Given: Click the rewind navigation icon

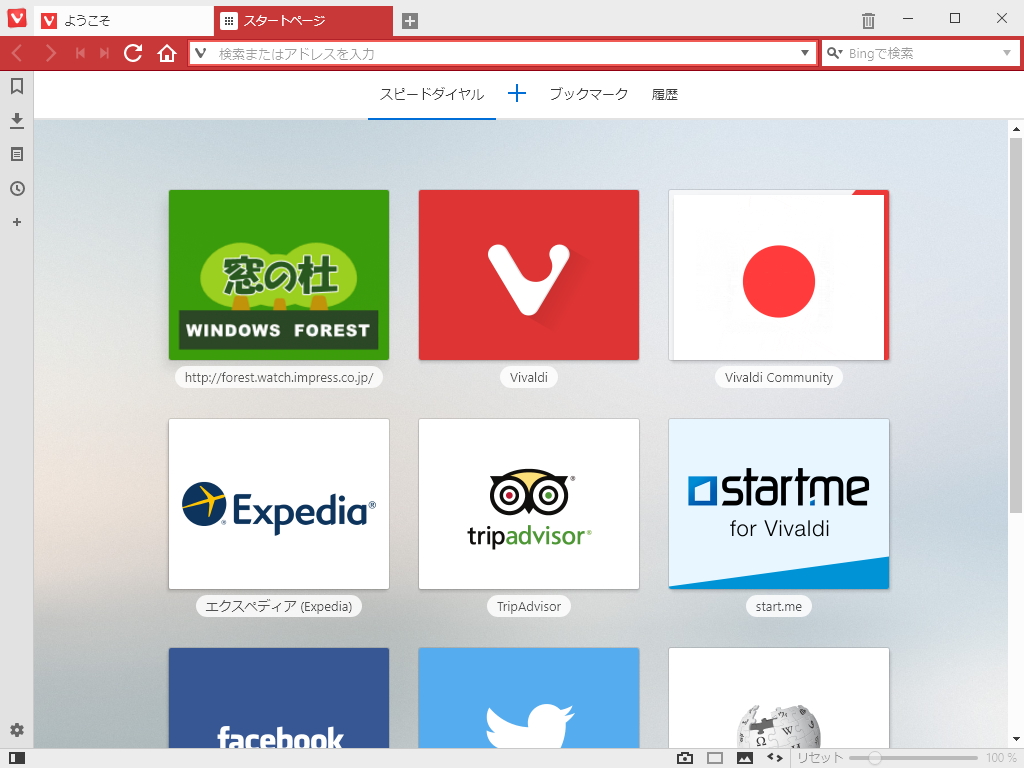Looking at the screenshot, I should coord(80,53).
